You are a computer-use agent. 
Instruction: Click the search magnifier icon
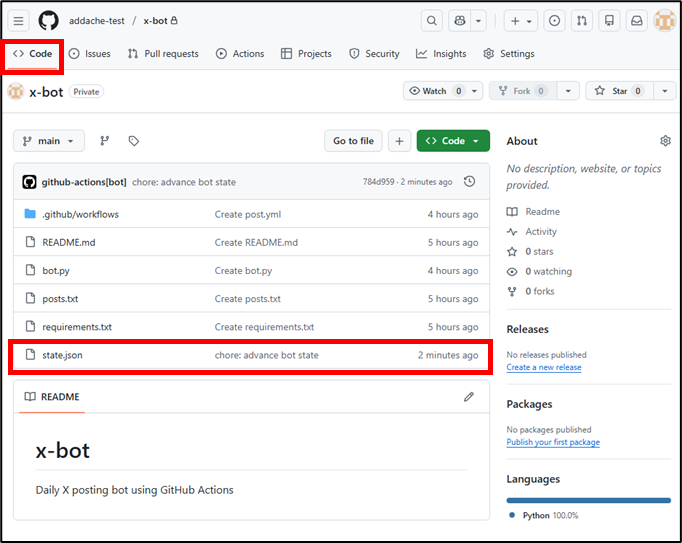click(x=431, y=20)
